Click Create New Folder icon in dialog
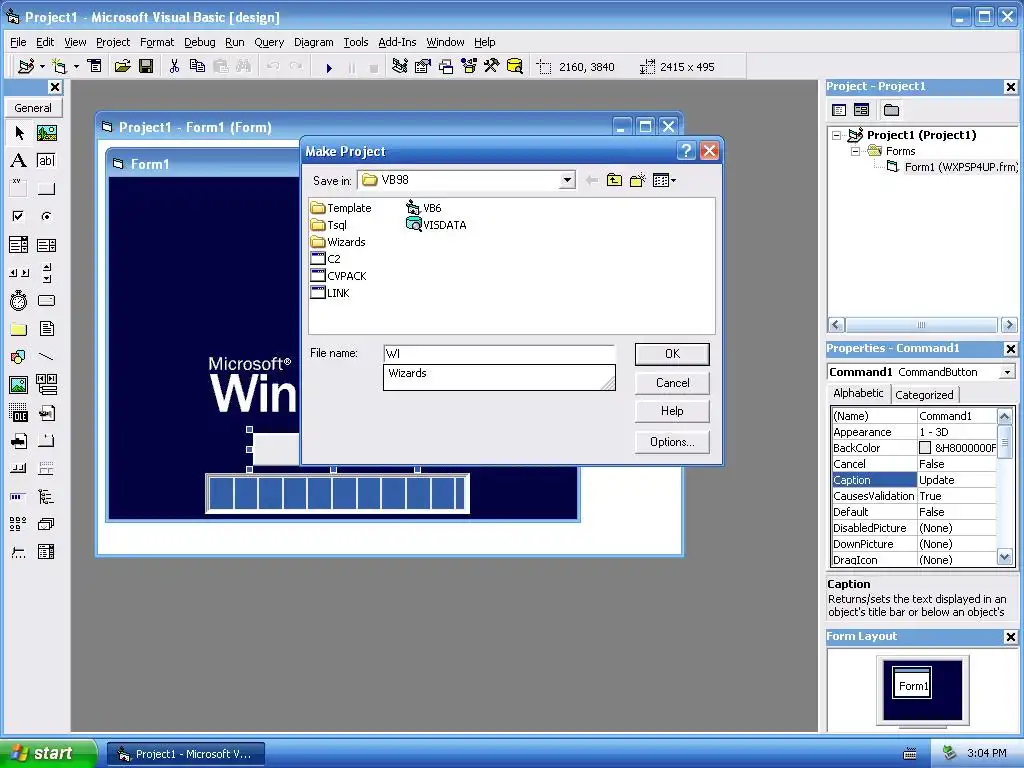 [x=637, y=180]
